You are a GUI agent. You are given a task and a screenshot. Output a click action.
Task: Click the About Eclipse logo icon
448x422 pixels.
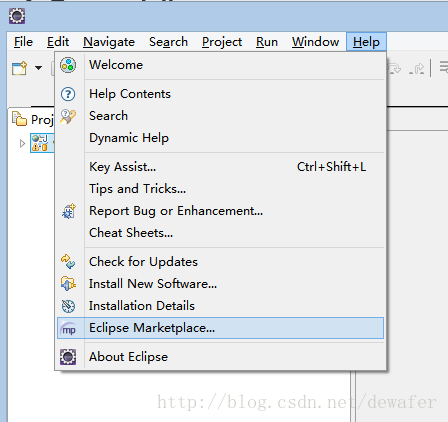68,357
